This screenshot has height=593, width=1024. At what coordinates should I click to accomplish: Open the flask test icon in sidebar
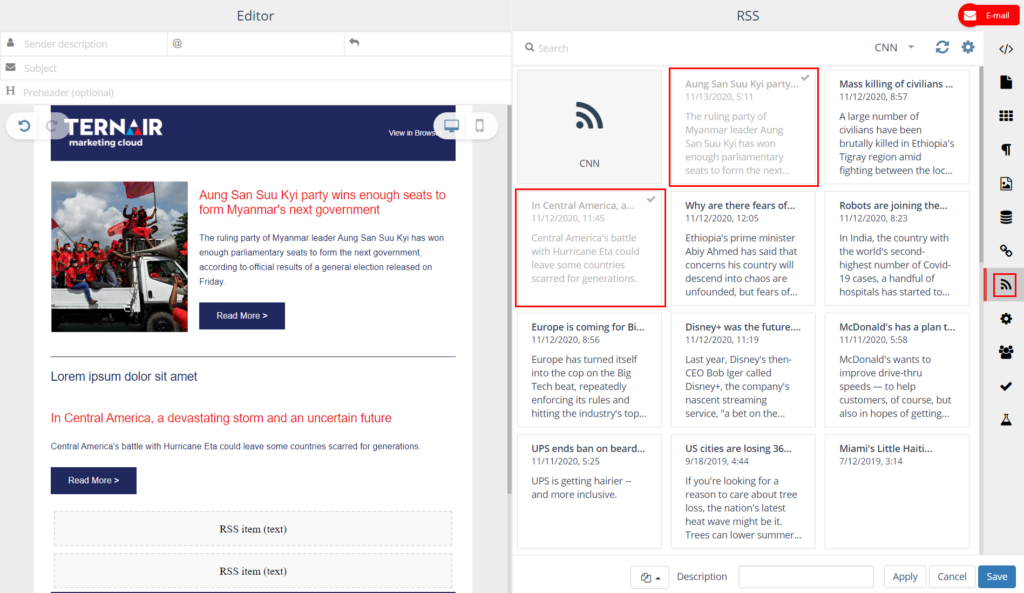coord(1006,420)
